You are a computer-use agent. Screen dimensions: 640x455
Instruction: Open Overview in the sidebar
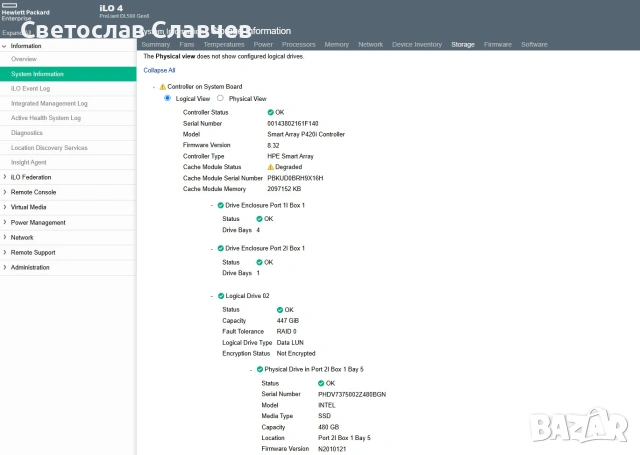pos(68,59)
